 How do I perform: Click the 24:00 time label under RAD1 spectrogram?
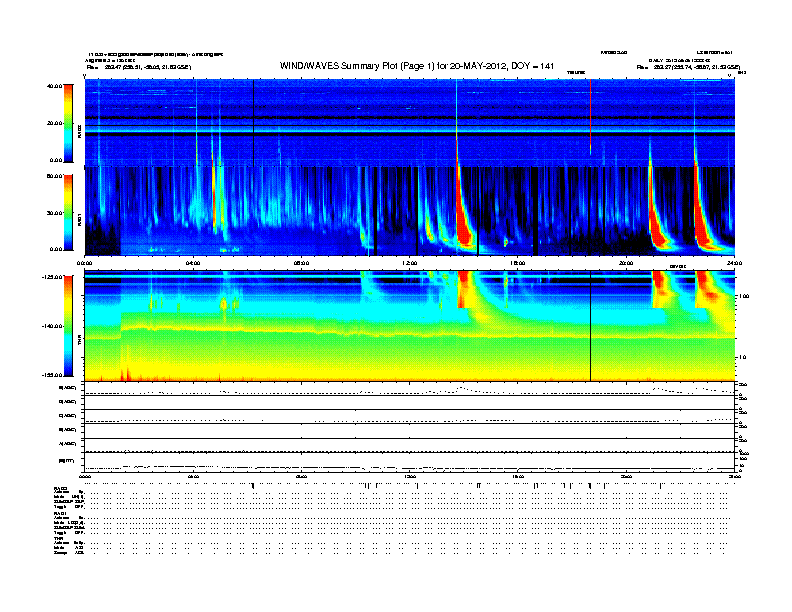[734, 263]
